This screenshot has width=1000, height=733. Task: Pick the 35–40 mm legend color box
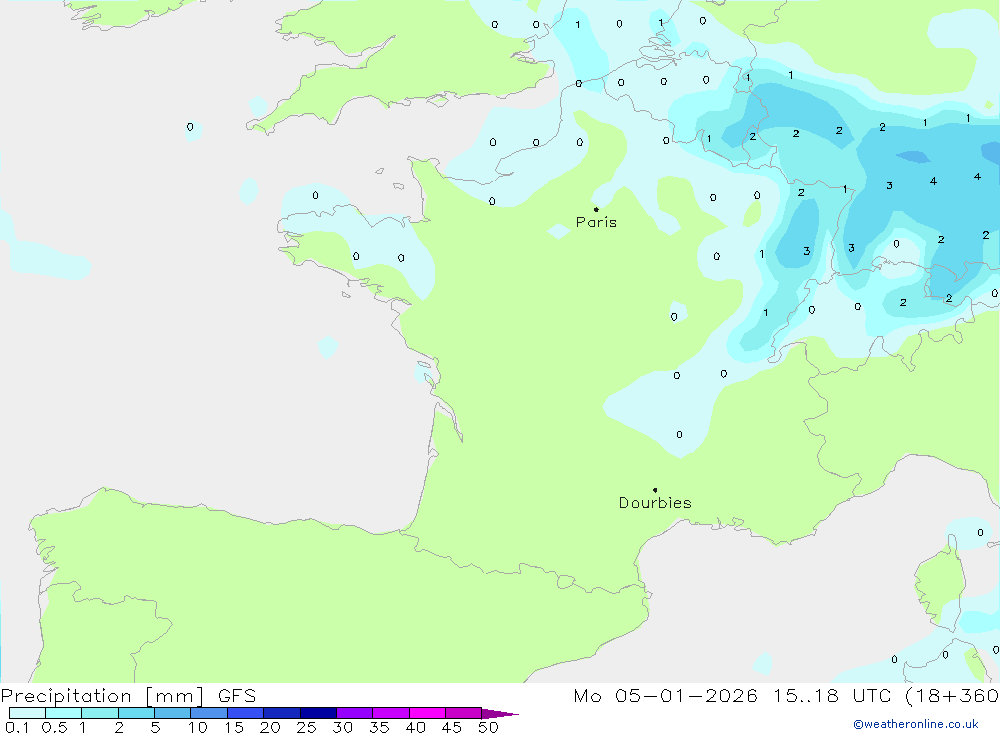coord(391,713)
